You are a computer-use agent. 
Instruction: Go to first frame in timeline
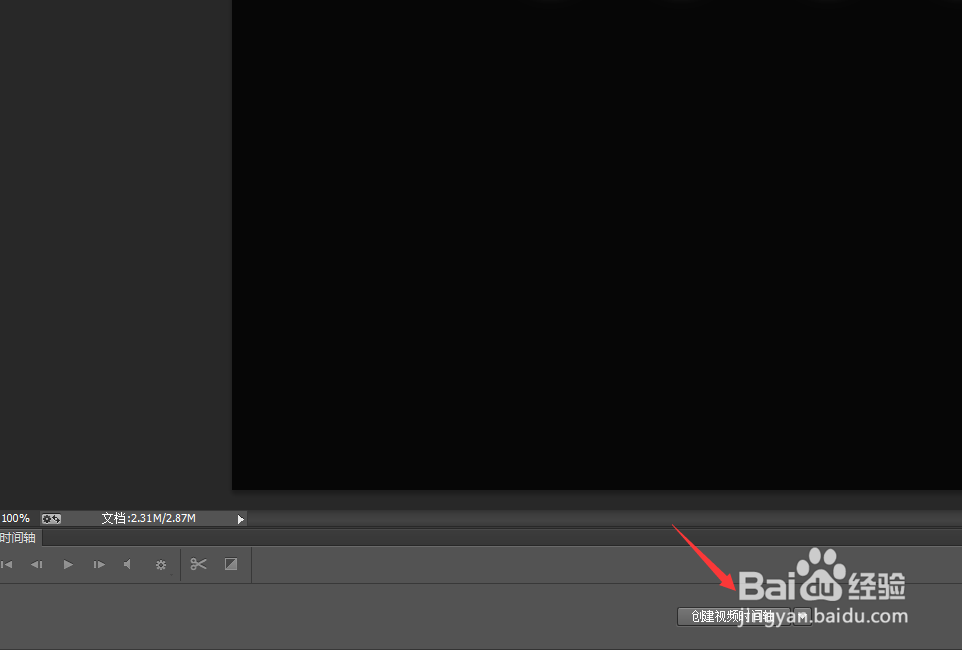click(7, 564)
